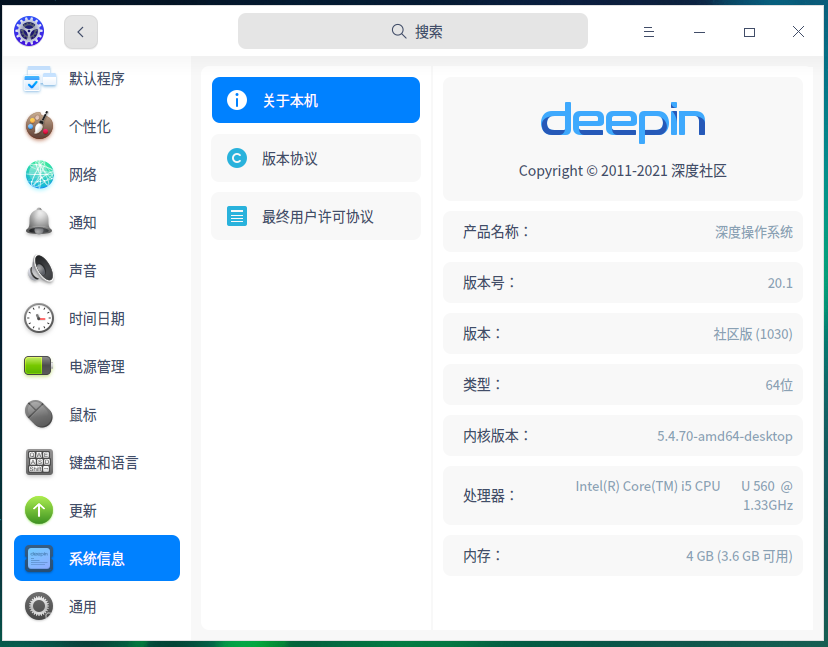Viewport: 828px width, 647px height.
Task: Click the 内核版本 label
Action: [x=497, y=436]
